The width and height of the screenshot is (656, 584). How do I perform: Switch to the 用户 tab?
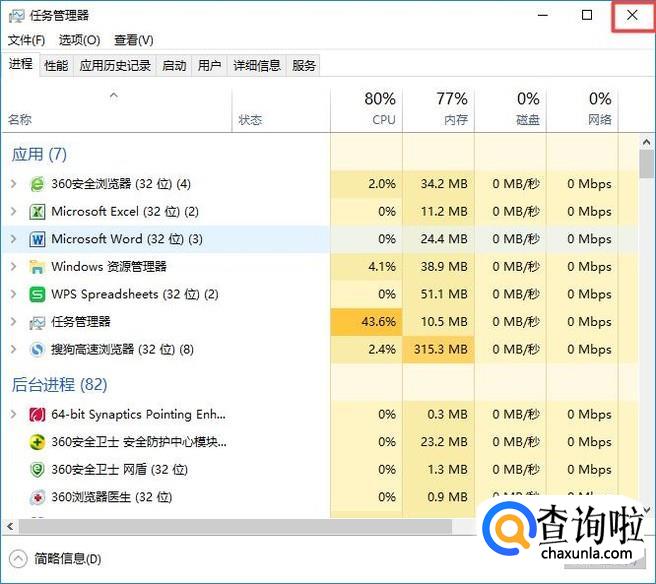(x=209, y=66)
